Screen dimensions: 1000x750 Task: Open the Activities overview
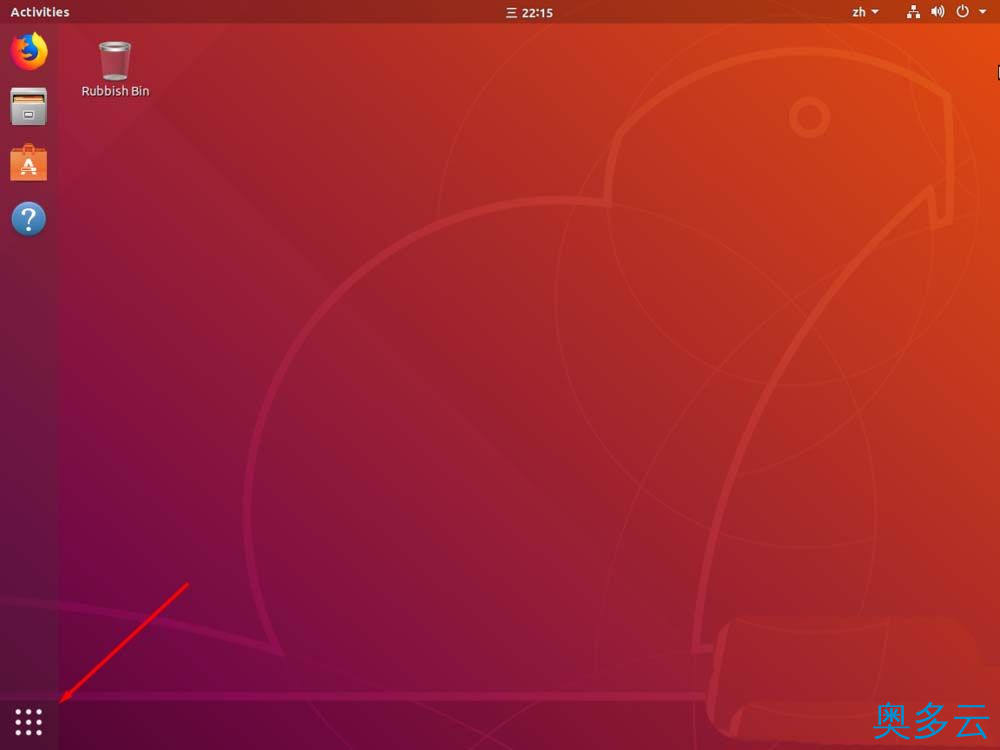point(40,12)
